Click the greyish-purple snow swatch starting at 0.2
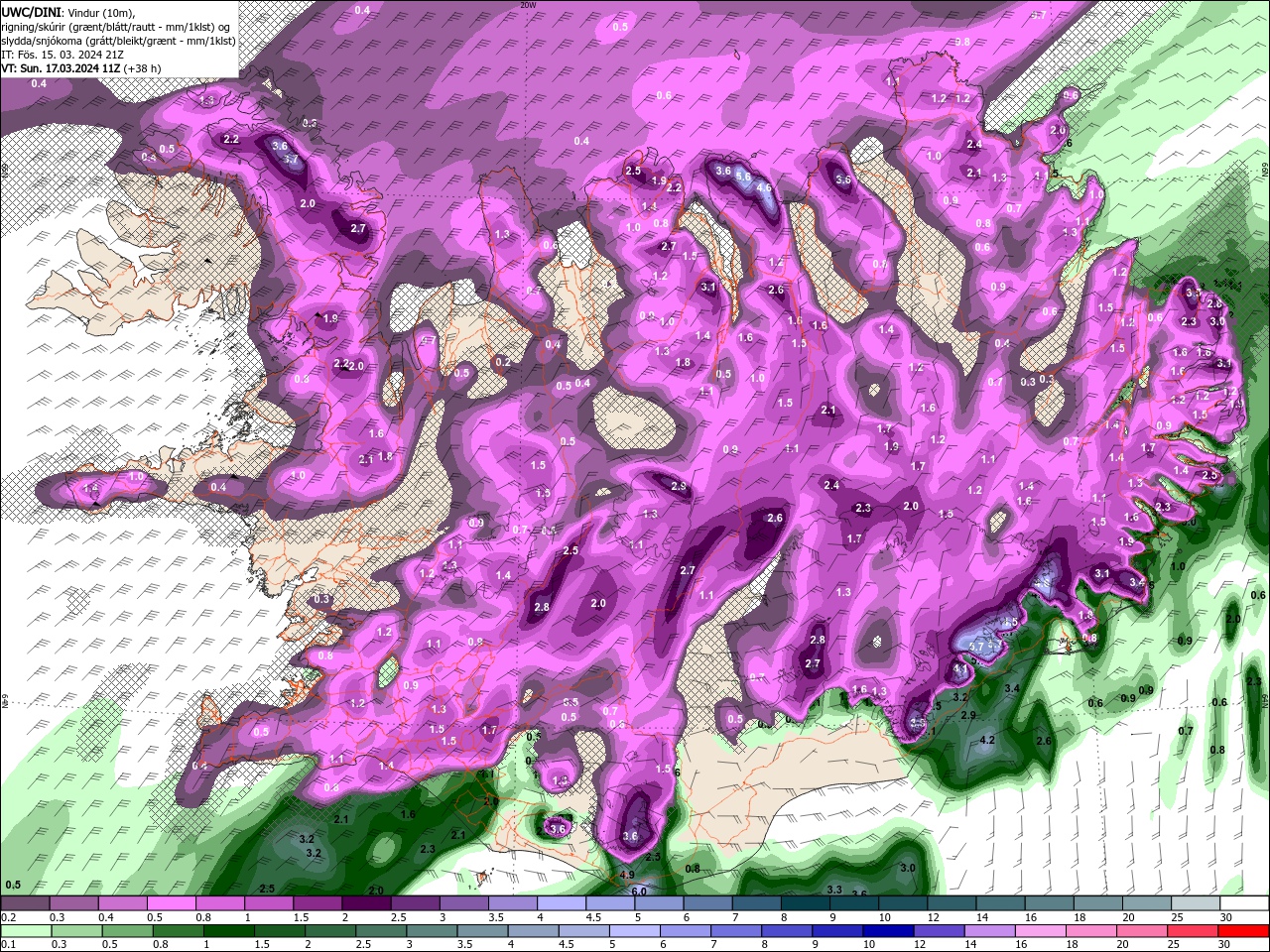 24,903
